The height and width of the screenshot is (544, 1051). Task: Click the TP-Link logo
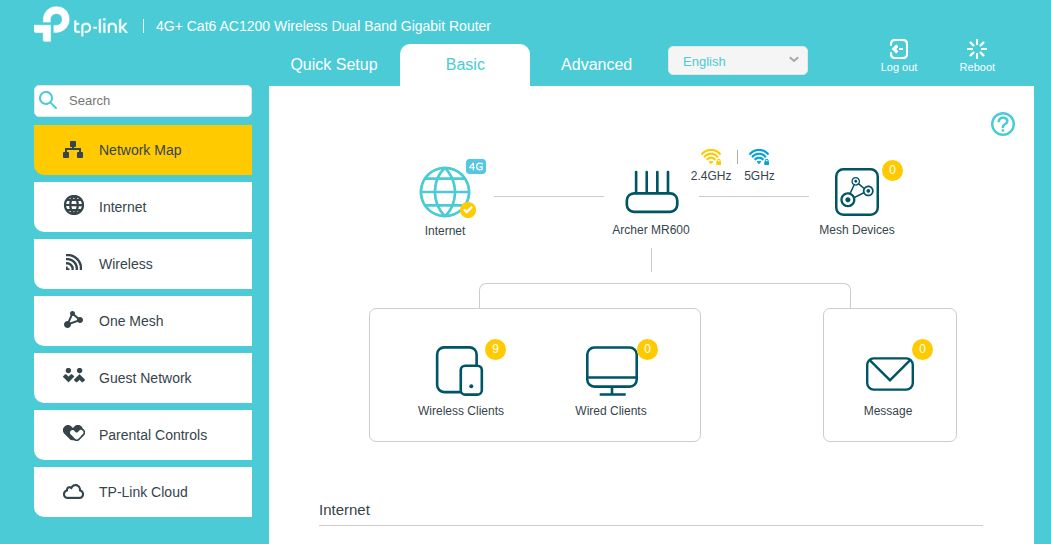pos(80,25)
